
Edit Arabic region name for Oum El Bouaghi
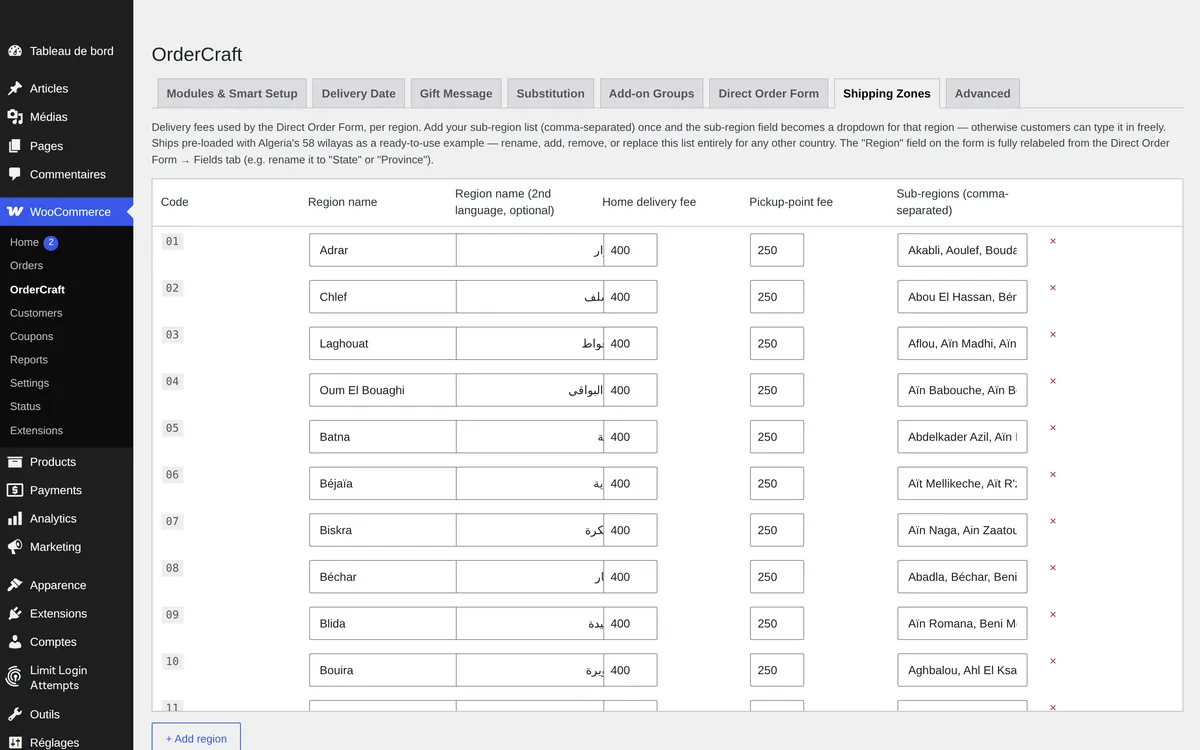click(x=530, y=390)
